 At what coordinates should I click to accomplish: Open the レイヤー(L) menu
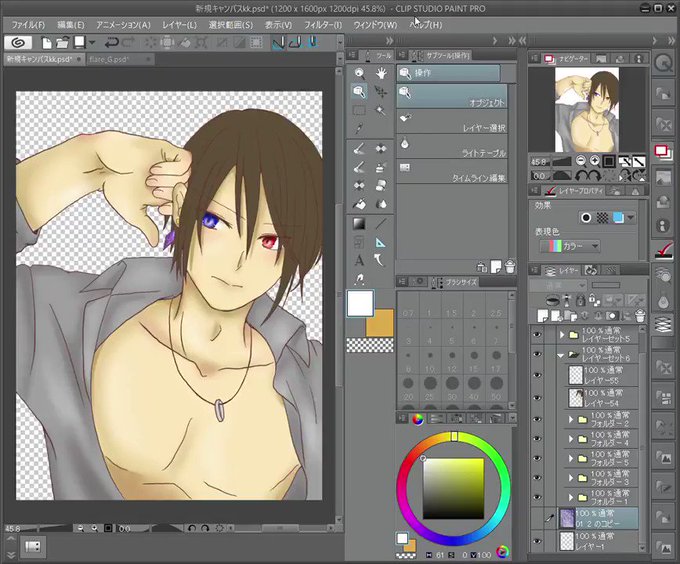coord(180,25)
